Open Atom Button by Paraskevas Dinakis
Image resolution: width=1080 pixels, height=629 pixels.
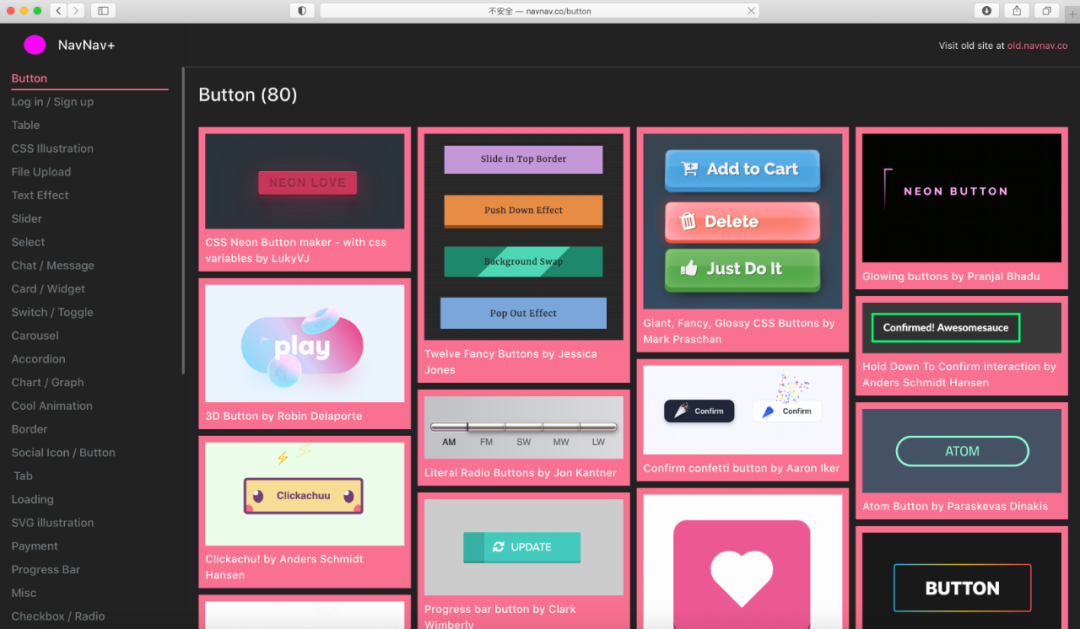click(x=961, y=452)
